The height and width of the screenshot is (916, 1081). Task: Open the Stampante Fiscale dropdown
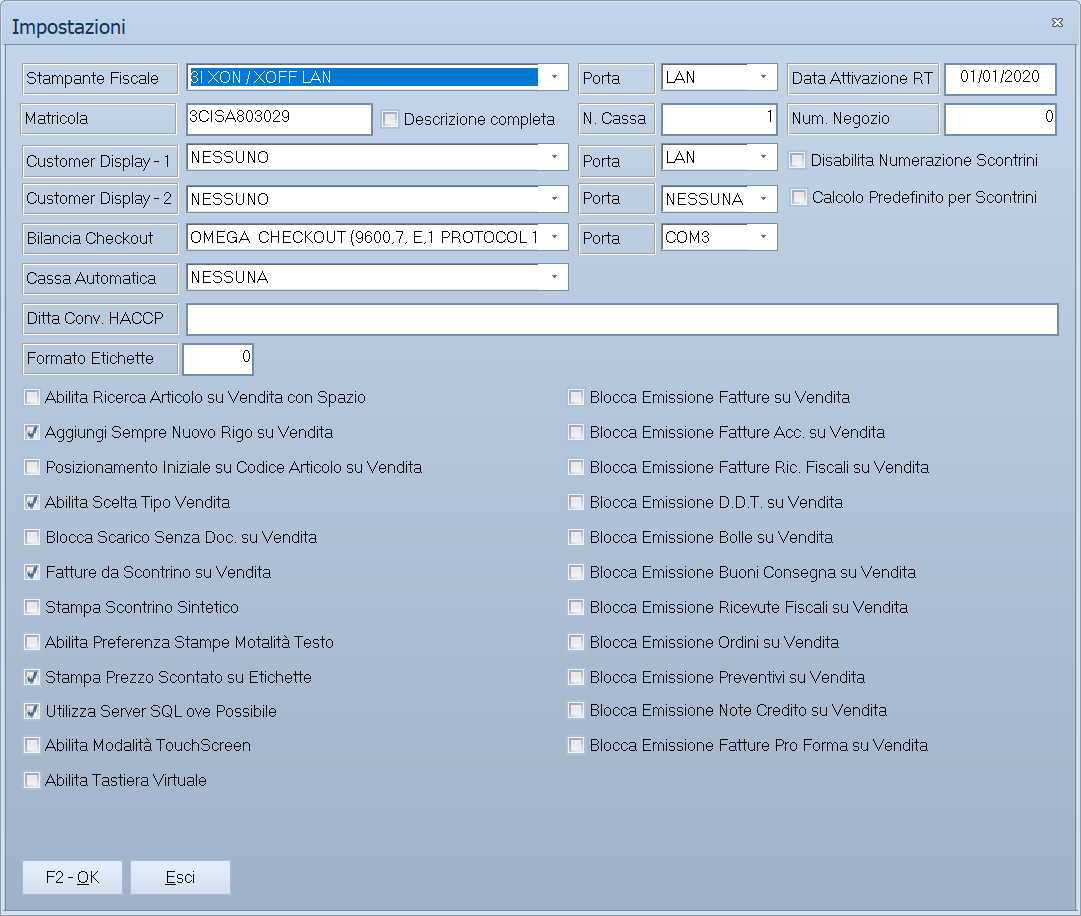(x=554, y=77)
